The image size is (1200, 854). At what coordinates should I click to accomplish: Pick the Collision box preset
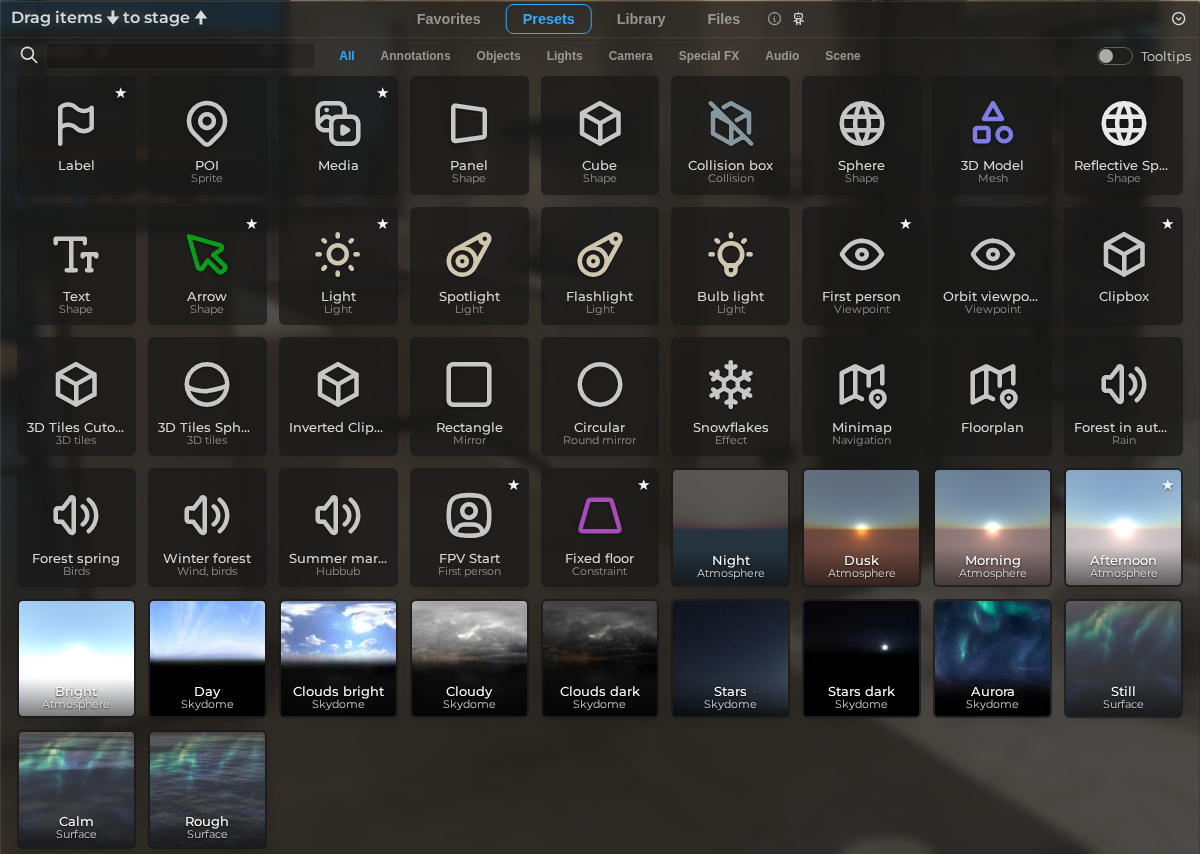point(731,135)
